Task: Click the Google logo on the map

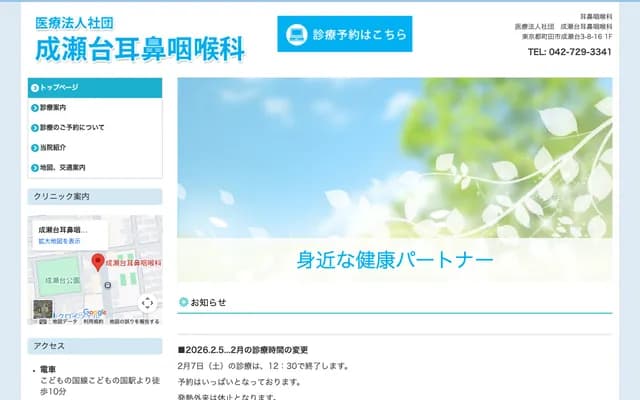Action: tap(95, 312)
